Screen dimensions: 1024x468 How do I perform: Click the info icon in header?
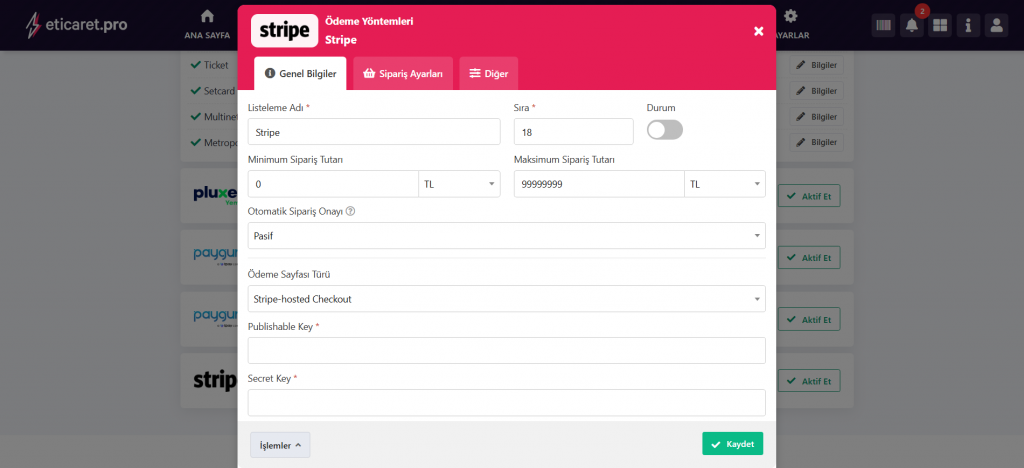[x=967, y=26]
